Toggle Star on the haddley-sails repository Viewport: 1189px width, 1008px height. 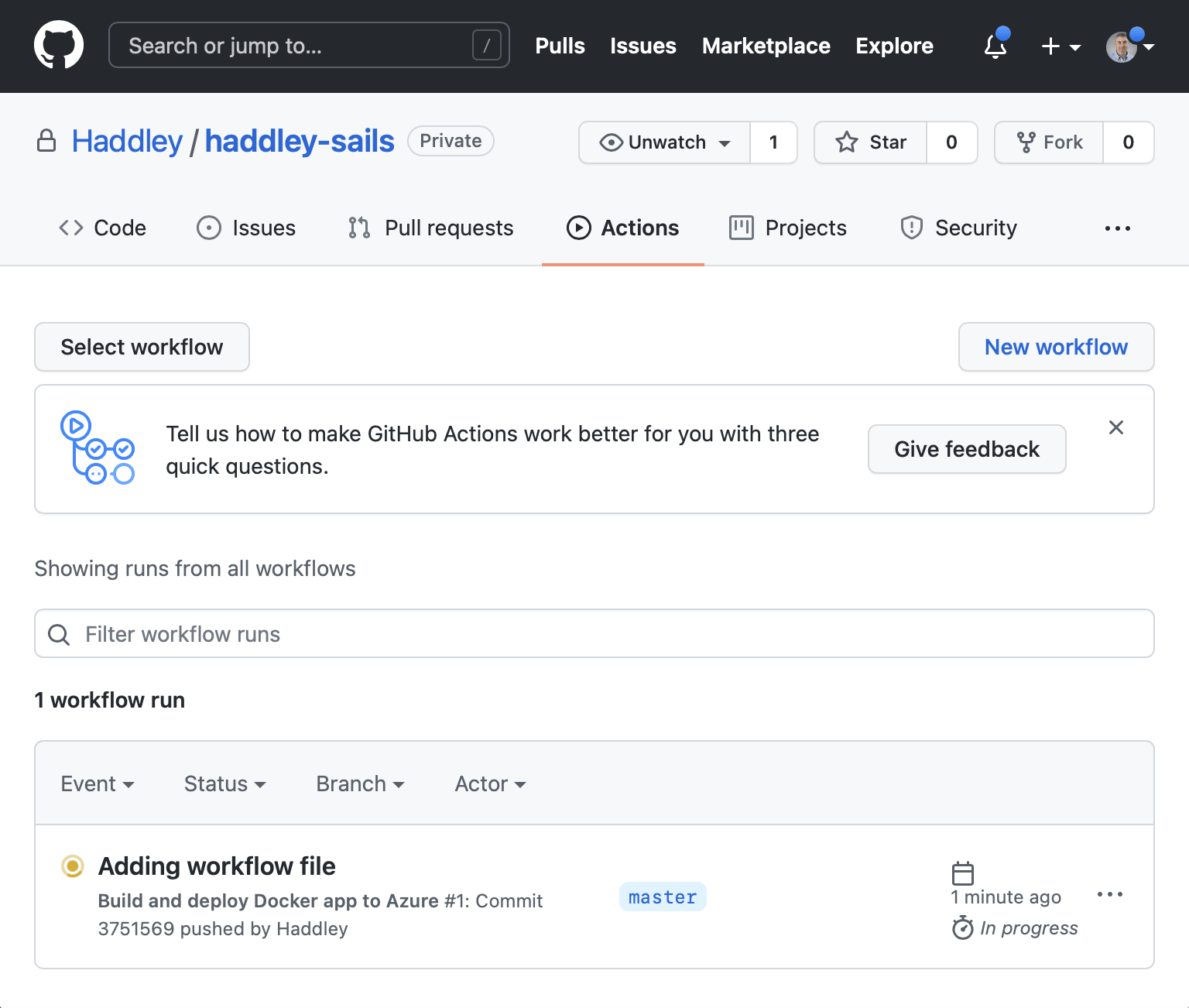pos(871,142)
